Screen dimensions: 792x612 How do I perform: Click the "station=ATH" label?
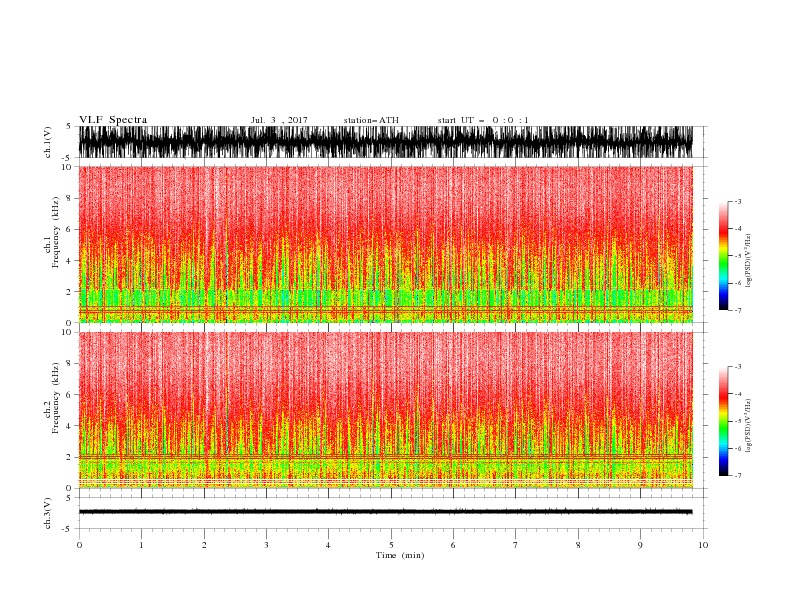(371, 120)
